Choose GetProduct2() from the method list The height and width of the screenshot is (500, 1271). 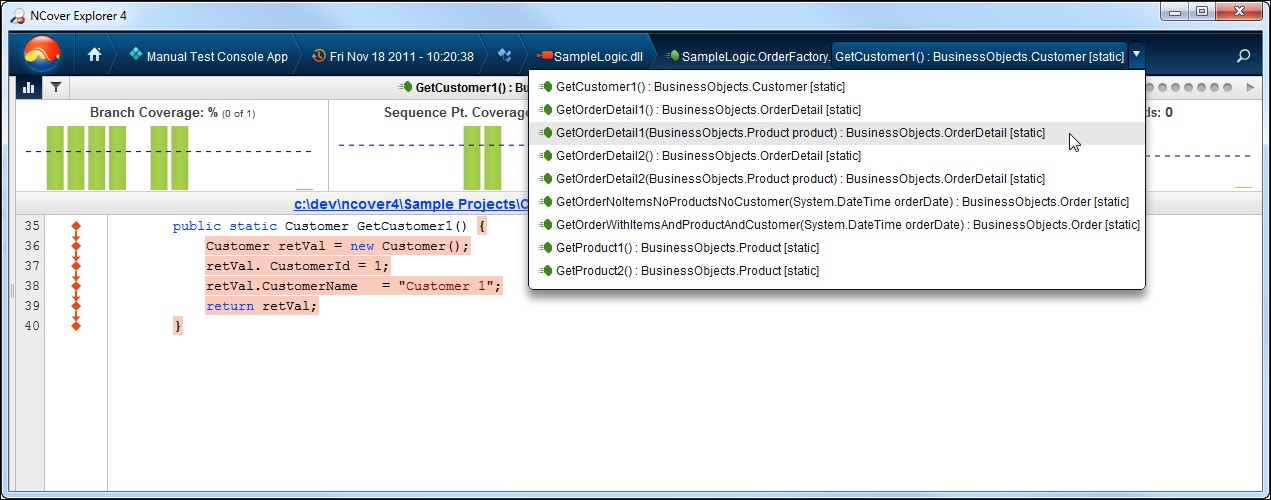pos(687,271)
